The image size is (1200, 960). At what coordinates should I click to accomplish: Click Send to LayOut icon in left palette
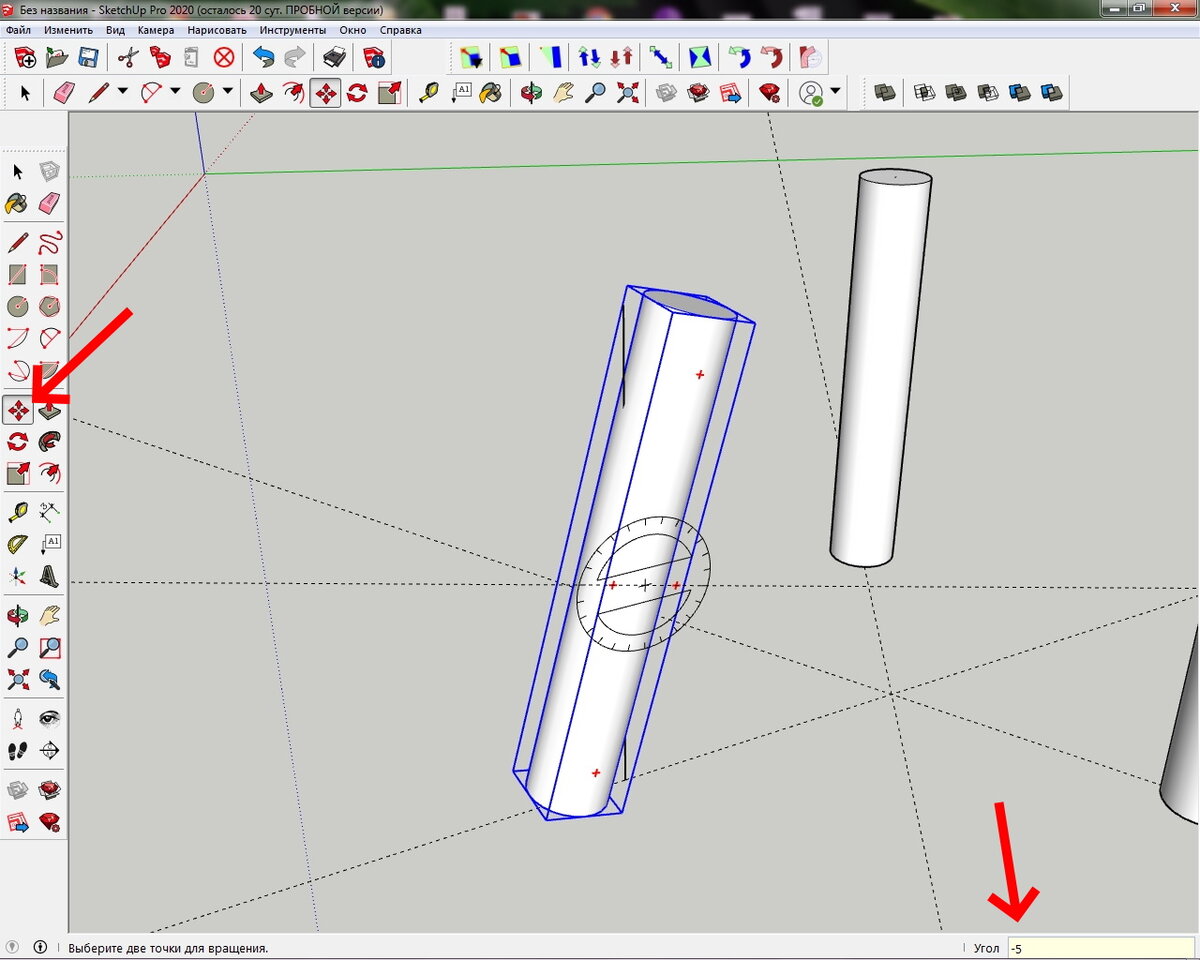(17, 821)
